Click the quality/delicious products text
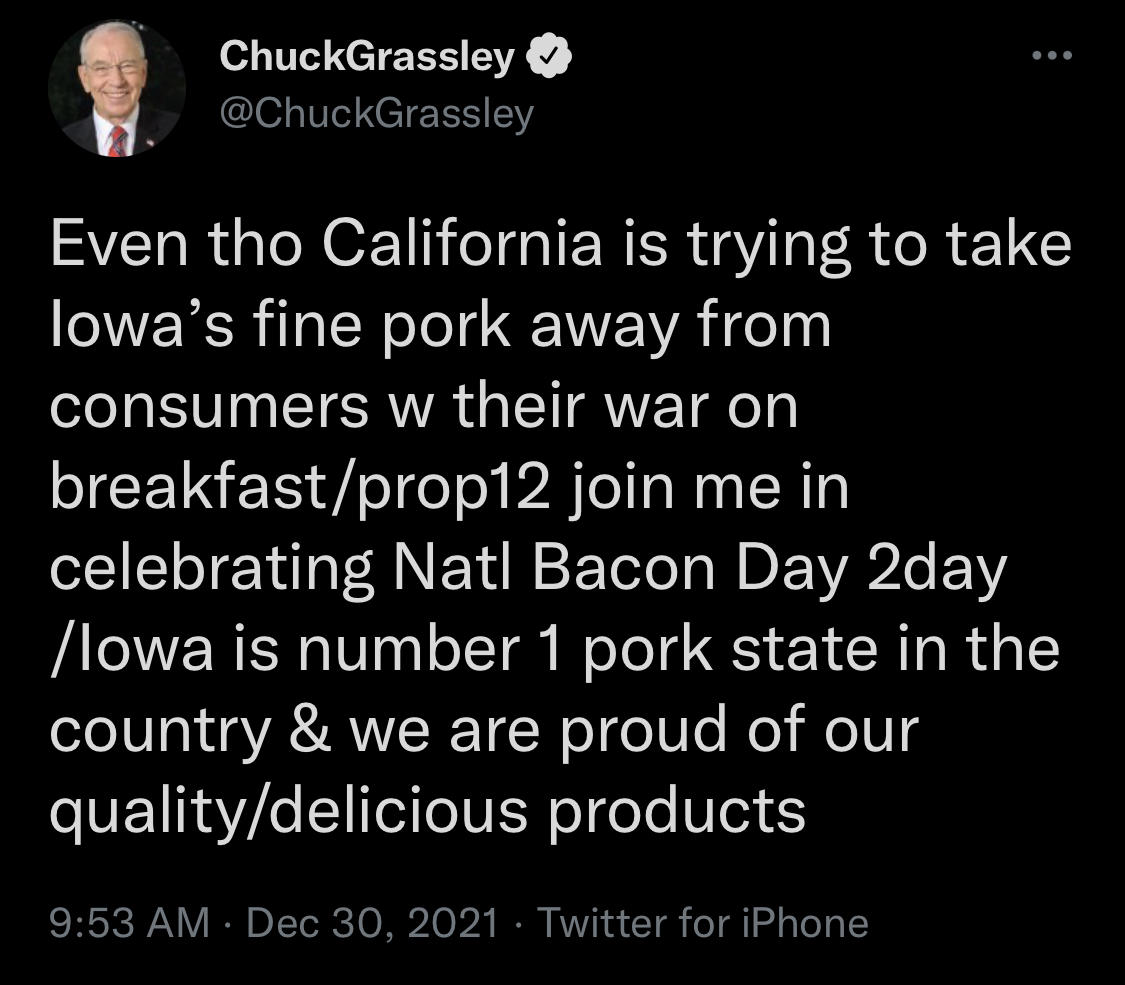 (x=427, y=810)
